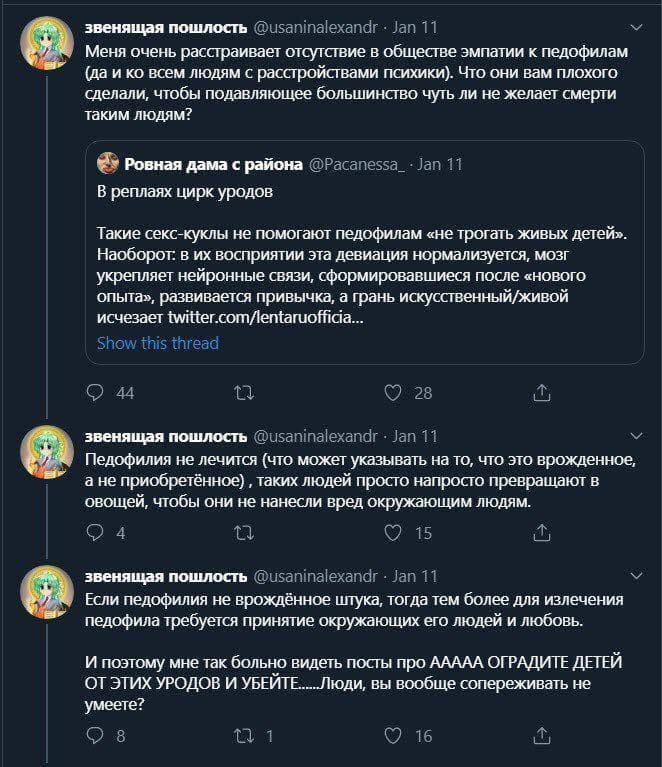
Task: Open the @Pacanessa_ quoted author profile
Action: point(357,164)
